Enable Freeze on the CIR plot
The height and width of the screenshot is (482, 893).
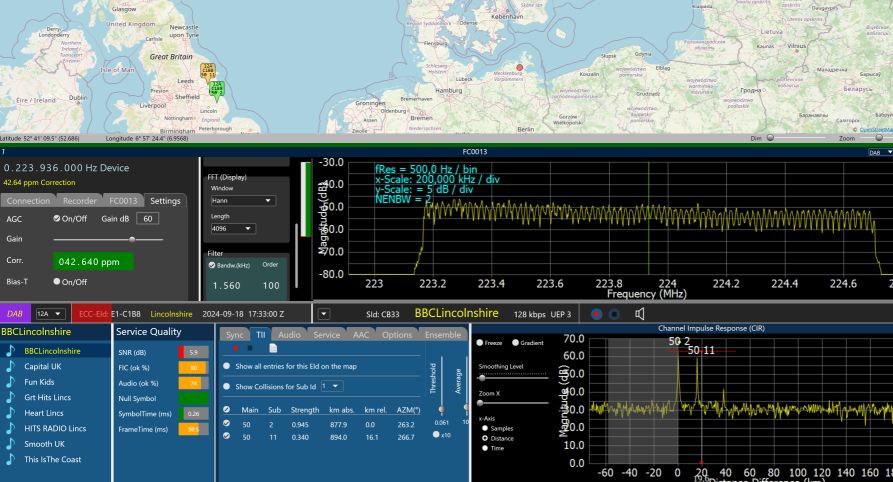click(481, 343)
